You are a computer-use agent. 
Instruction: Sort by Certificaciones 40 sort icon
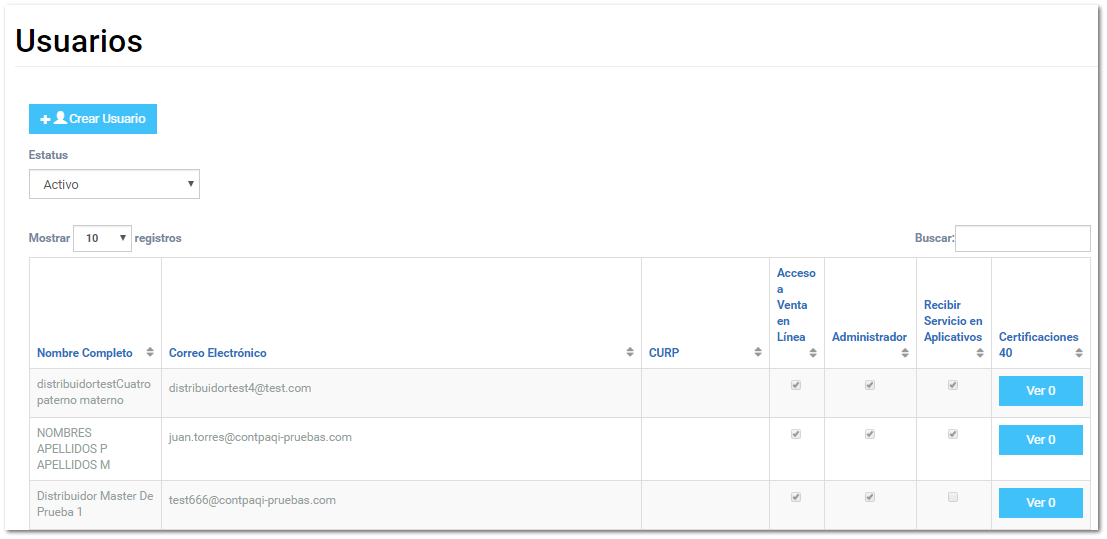coord(1079,352)
